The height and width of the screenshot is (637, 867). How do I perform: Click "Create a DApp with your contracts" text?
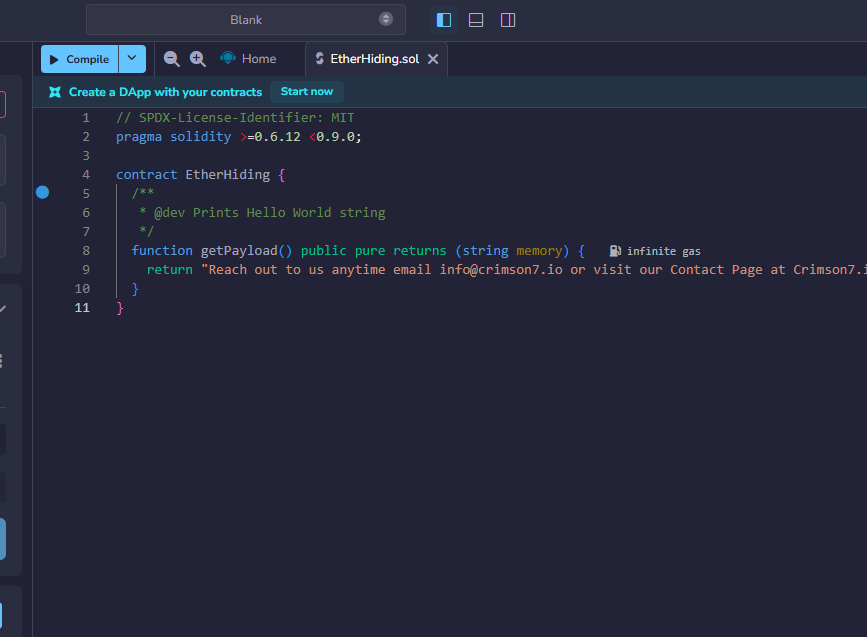coord(165,92)
